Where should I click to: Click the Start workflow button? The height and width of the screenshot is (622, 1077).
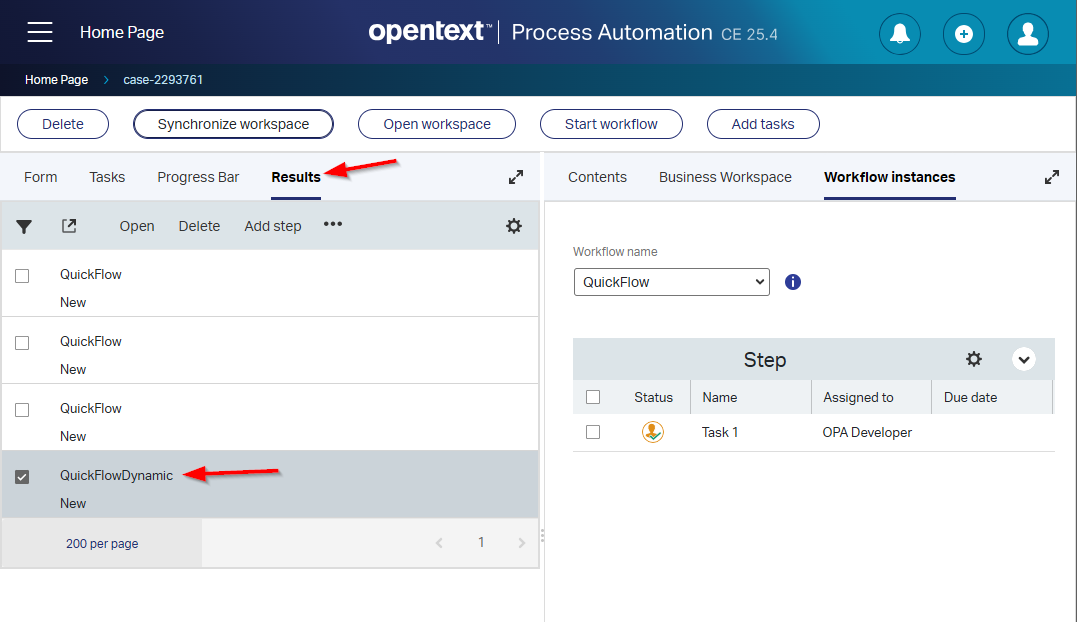(611, 124)
